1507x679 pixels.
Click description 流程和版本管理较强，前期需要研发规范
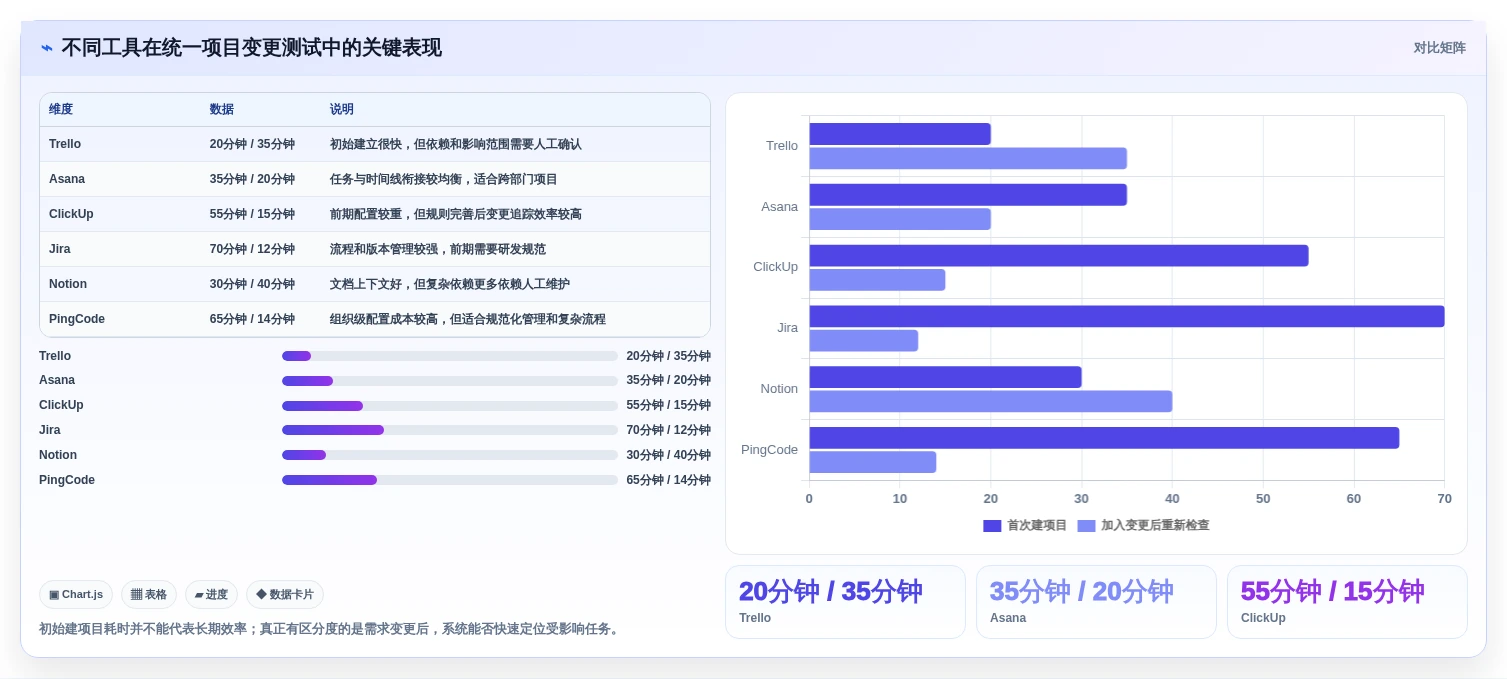[x=438, y=249]
